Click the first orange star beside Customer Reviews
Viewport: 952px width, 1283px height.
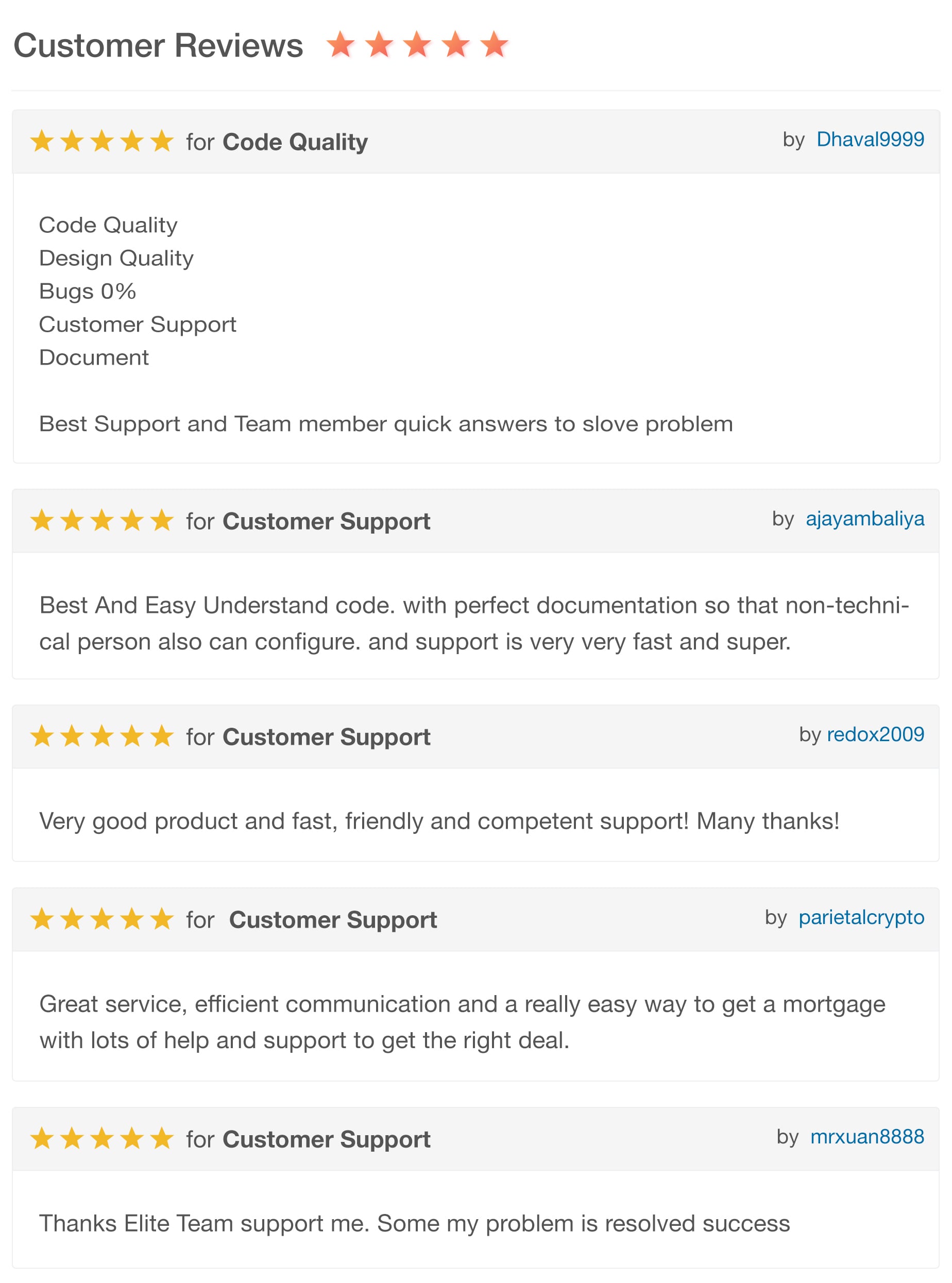341,45
